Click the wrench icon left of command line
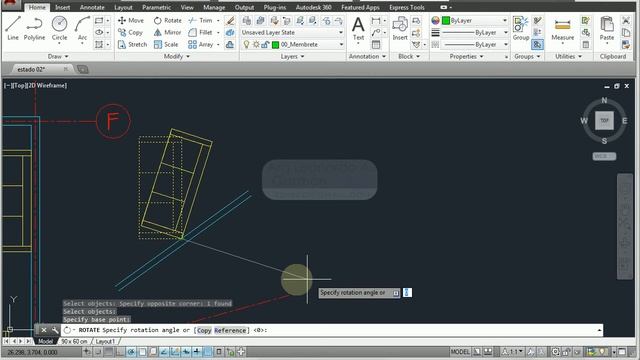The height and width of the screenshot is (360, 640). pyautogui.click(x=54, y=330)
